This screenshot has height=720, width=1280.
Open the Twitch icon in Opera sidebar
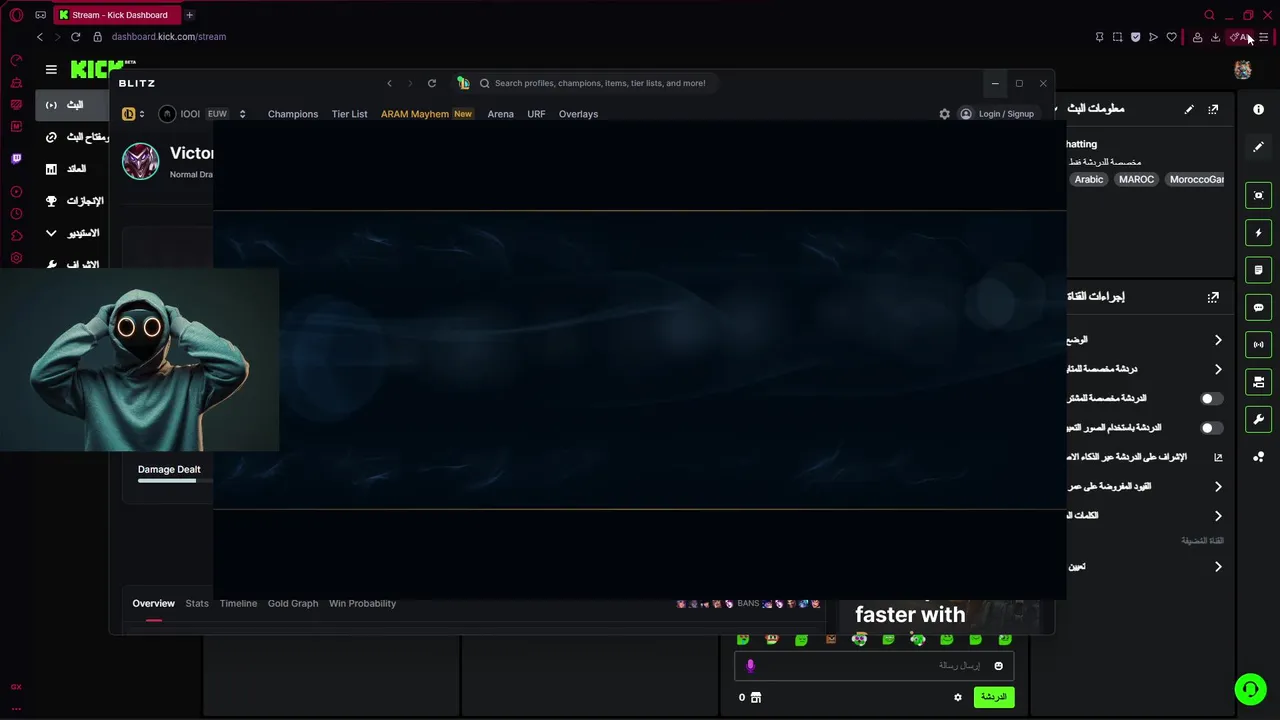16,159
